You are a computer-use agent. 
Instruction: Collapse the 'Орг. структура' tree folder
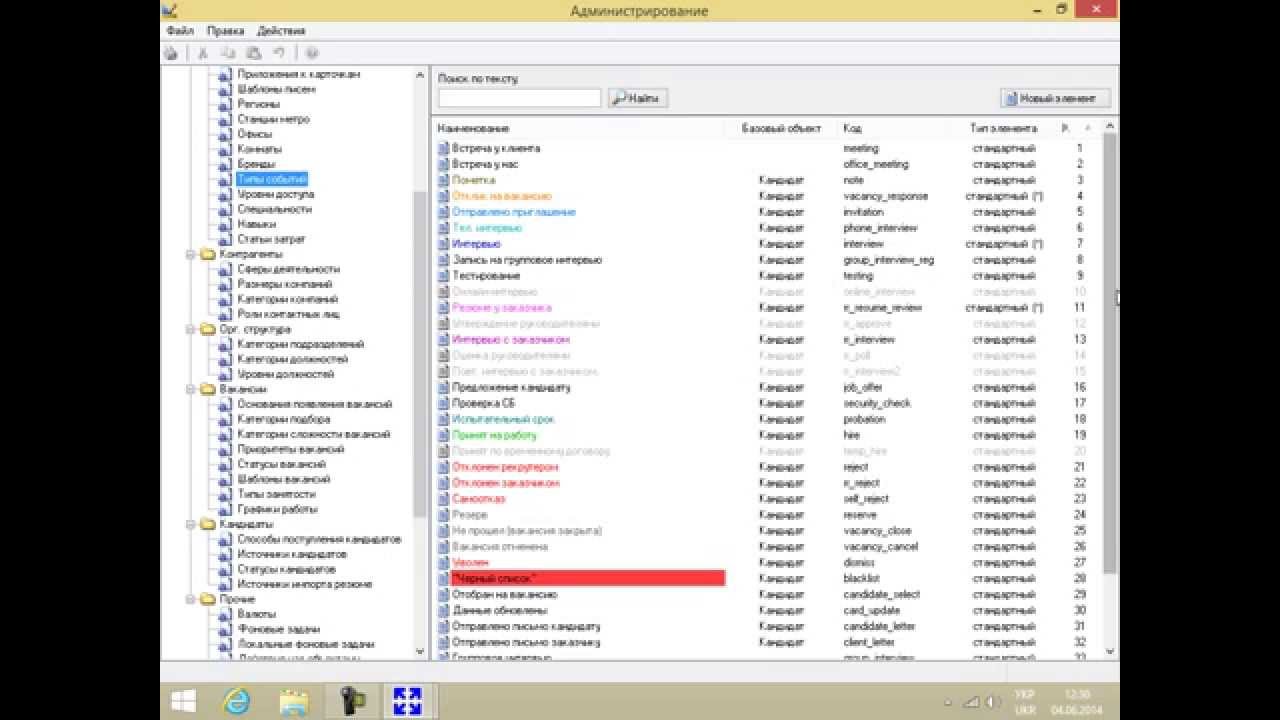191,329
